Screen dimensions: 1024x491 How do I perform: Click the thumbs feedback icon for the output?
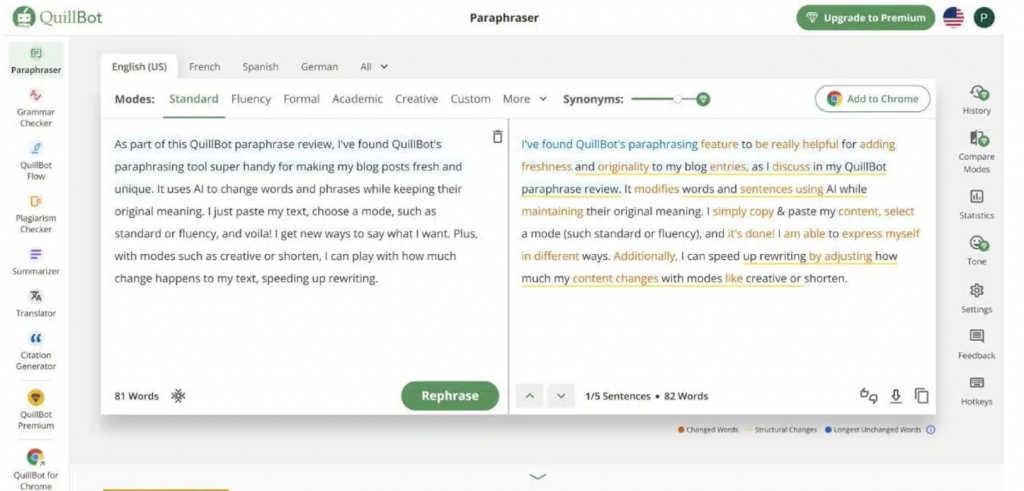point(869,396)
